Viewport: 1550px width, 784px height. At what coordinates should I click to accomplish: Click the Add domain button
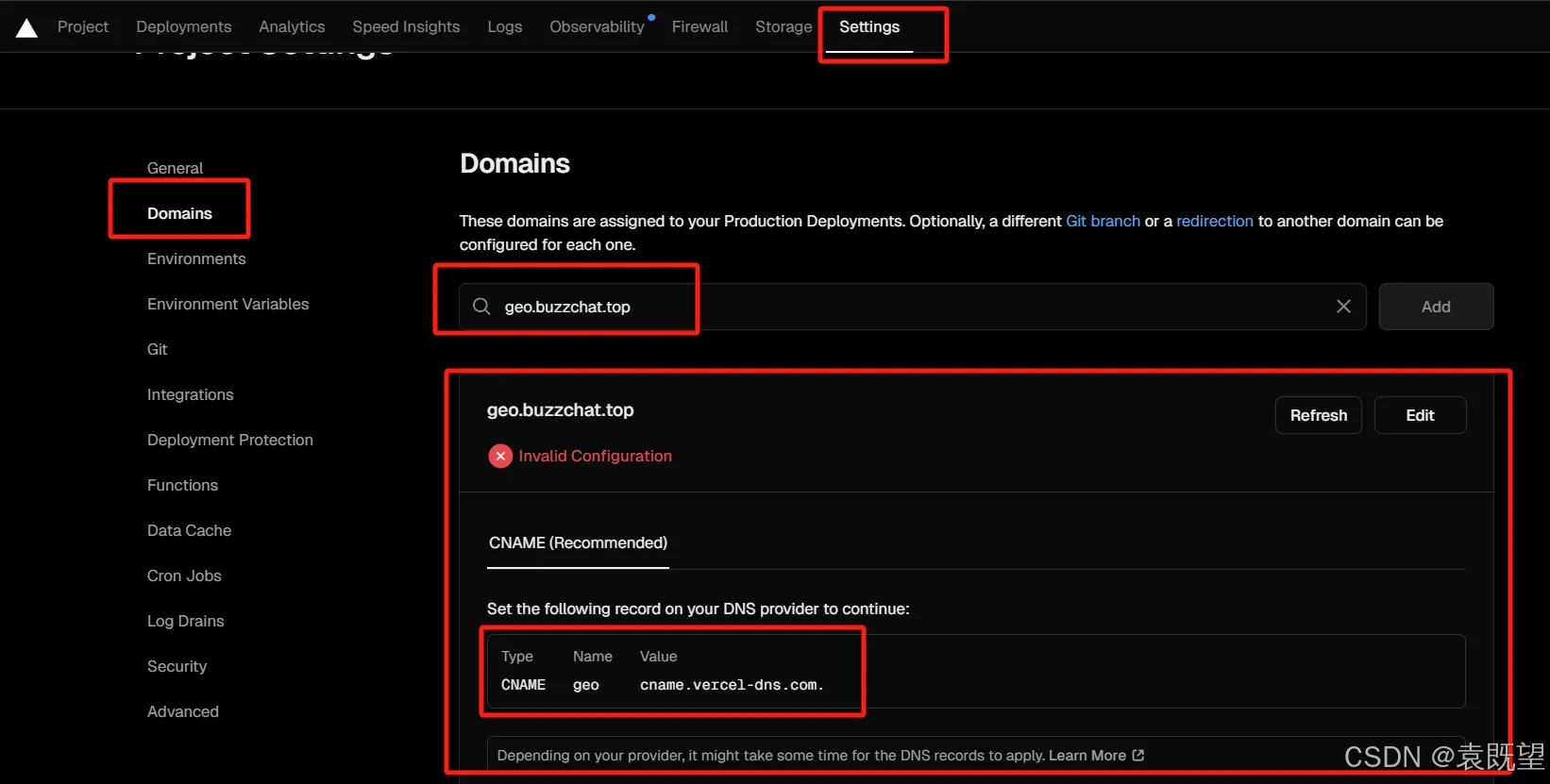(x=1436, y=307)
